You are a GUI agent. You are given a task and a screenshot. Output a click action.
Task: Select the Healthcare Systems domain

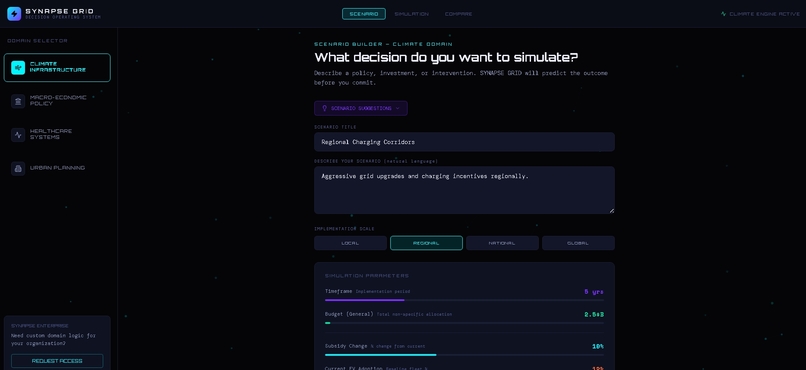(57, 135)
